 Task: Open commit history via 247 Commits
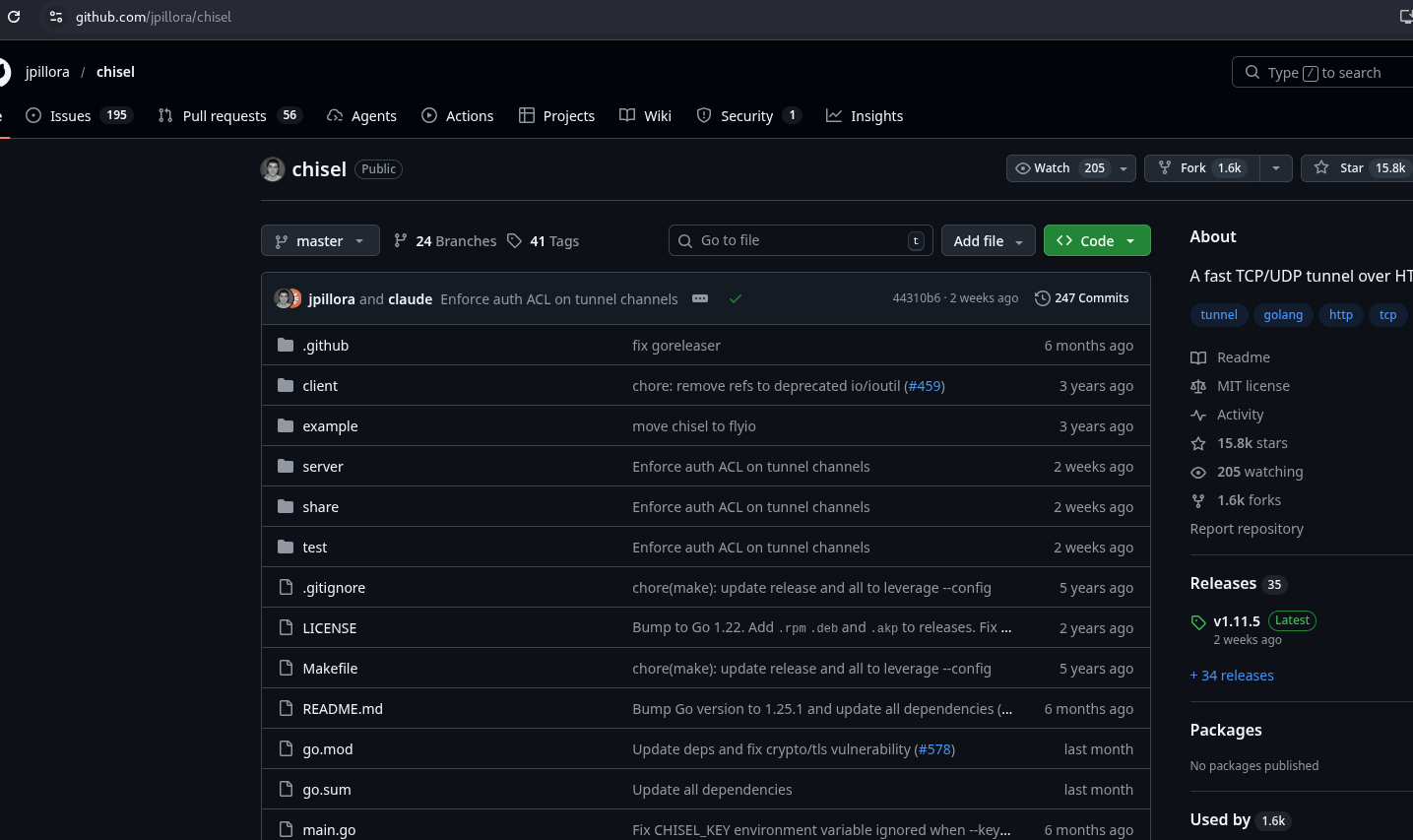1081,298
